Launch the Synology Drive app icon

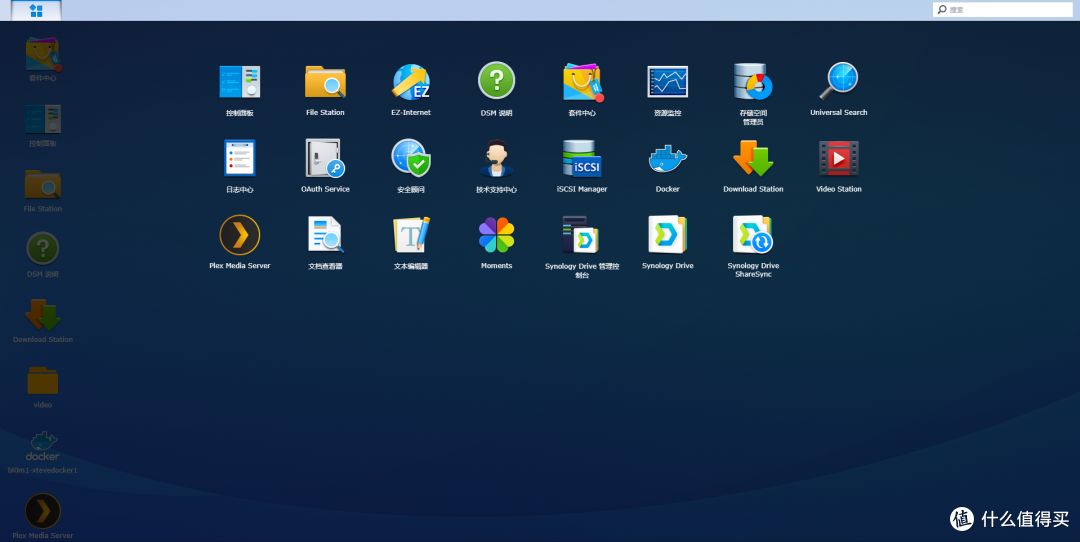[x=667, y=235]
